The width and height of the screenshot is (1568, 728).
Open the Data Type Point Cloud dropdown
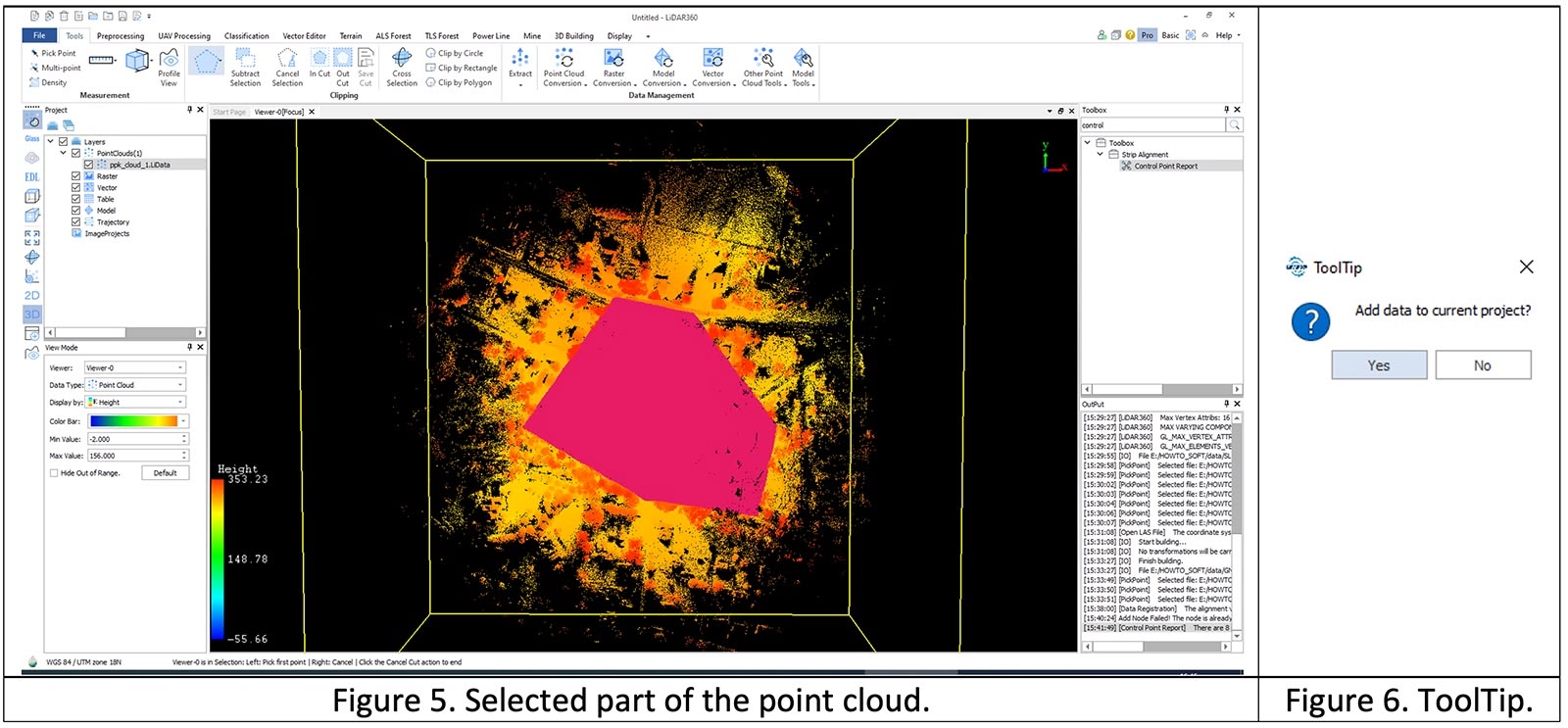click(x=136, y=385)
